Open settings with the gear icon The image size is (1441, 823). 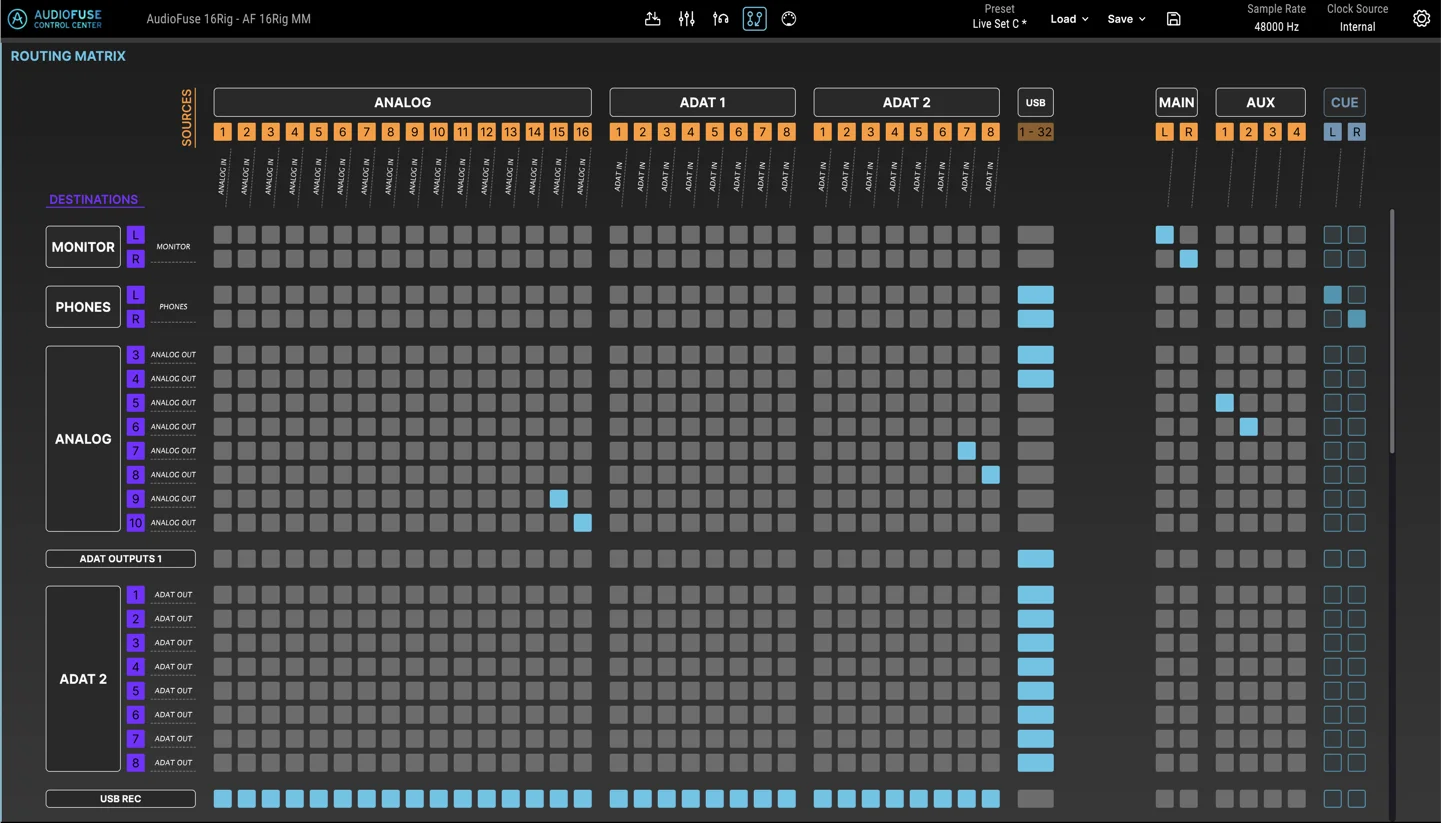tap(1420, 19)
